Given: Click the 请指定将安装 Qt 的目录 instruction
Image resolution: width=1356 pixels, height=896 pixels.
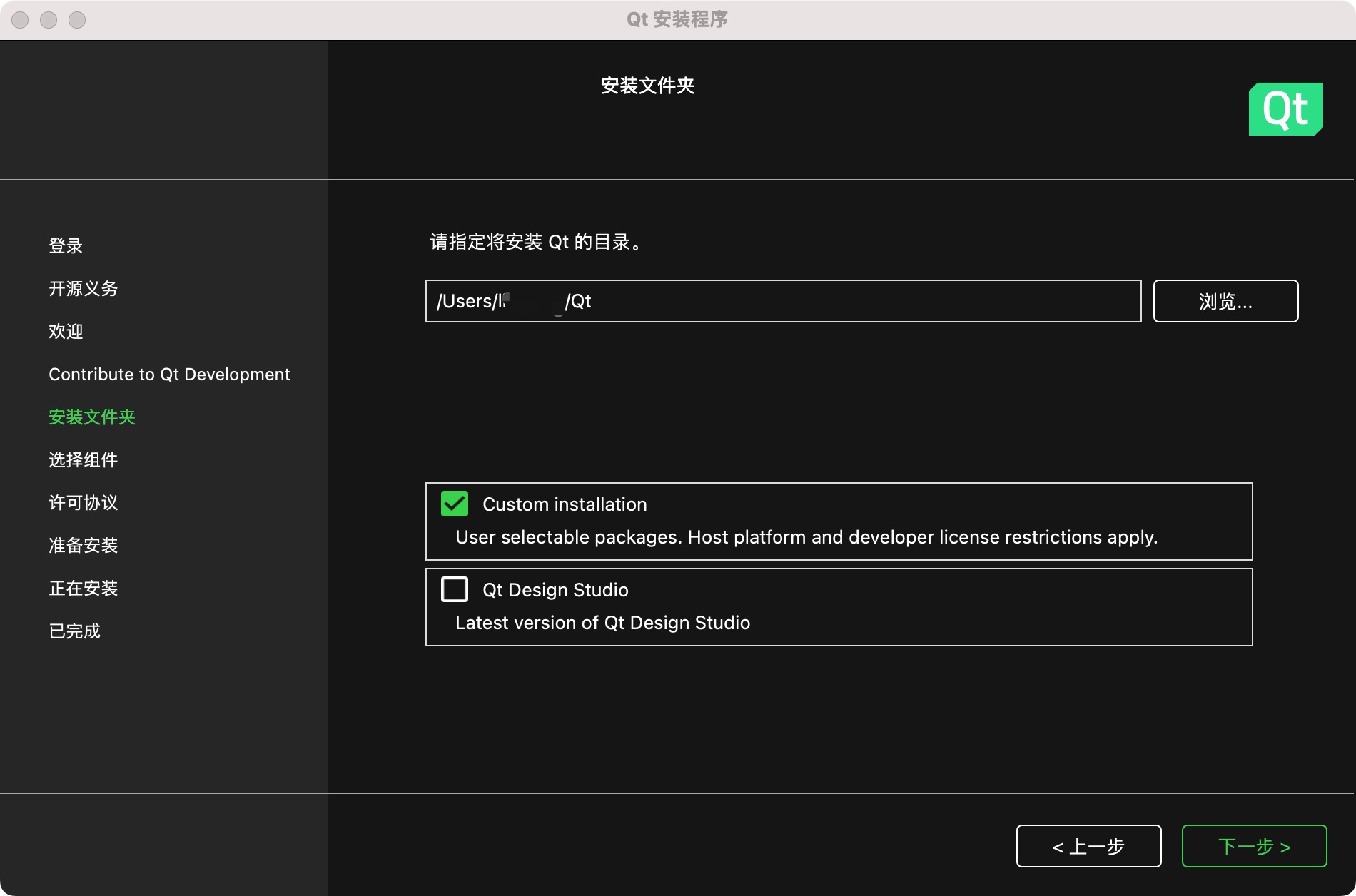Looking at the screenshot, I should 537,243.
